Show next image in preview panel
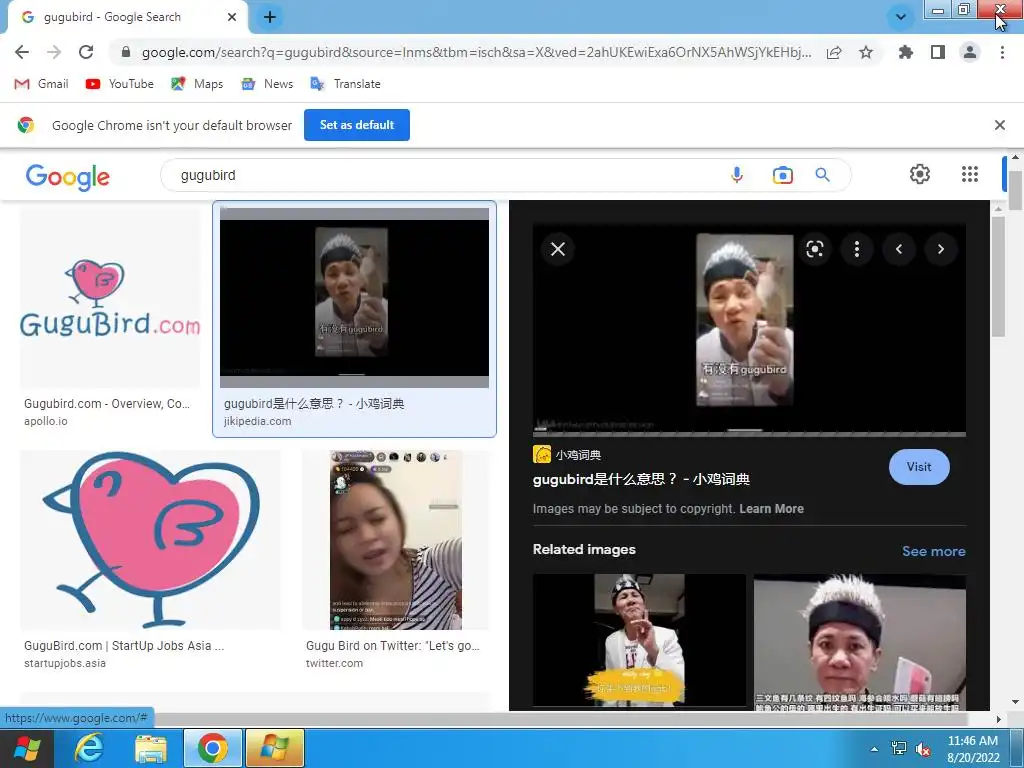Image resolution: width=1024 pixels, height=768 pixels. (940, 249)
